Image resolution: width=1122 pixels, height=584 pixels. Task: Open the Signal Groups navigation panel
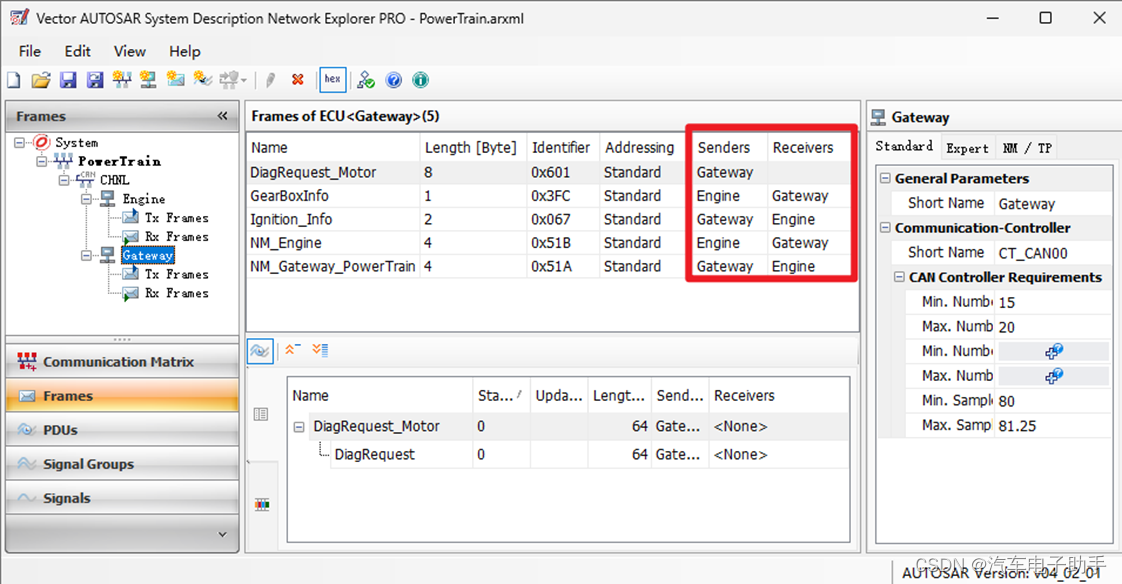click(x=122, y=464)
